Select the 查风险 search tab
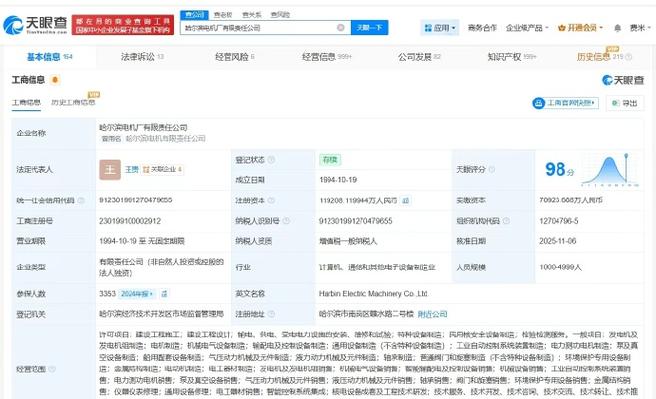 280,15
